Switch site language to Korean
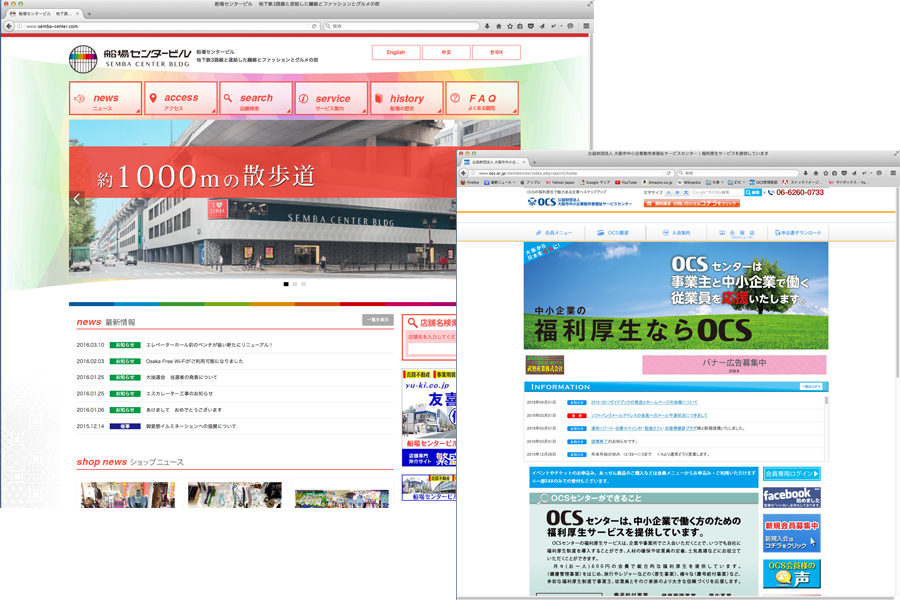The image size is (900, 600). coord(496,52)
